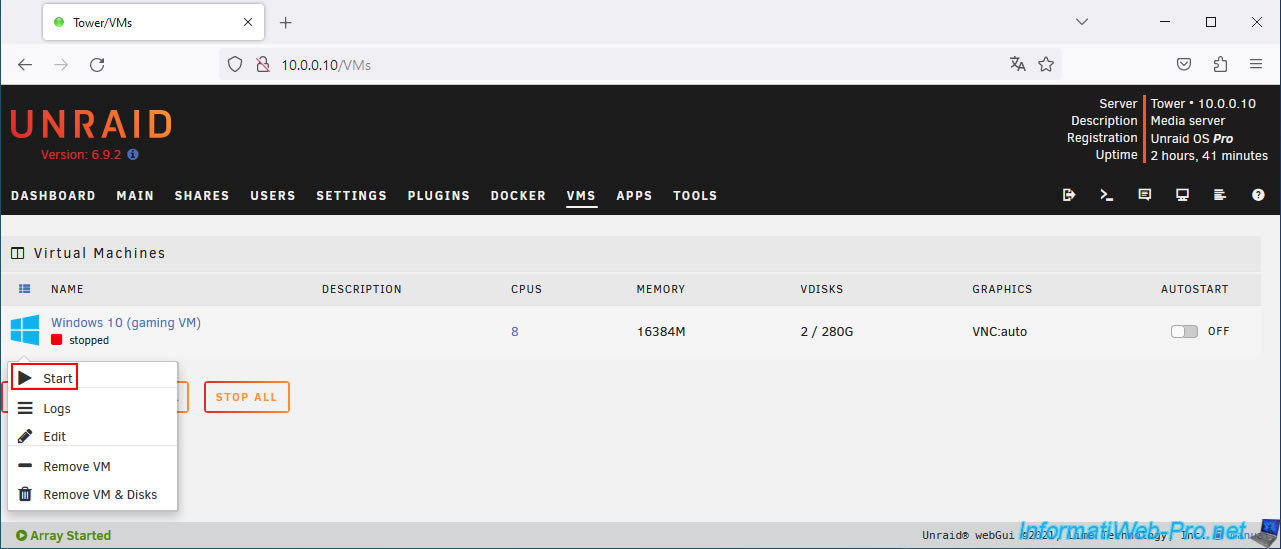This screenshot has height=549, width=1281.
Task: Select the Tower/VMs browser tab
Action: (x=155, y=22)
